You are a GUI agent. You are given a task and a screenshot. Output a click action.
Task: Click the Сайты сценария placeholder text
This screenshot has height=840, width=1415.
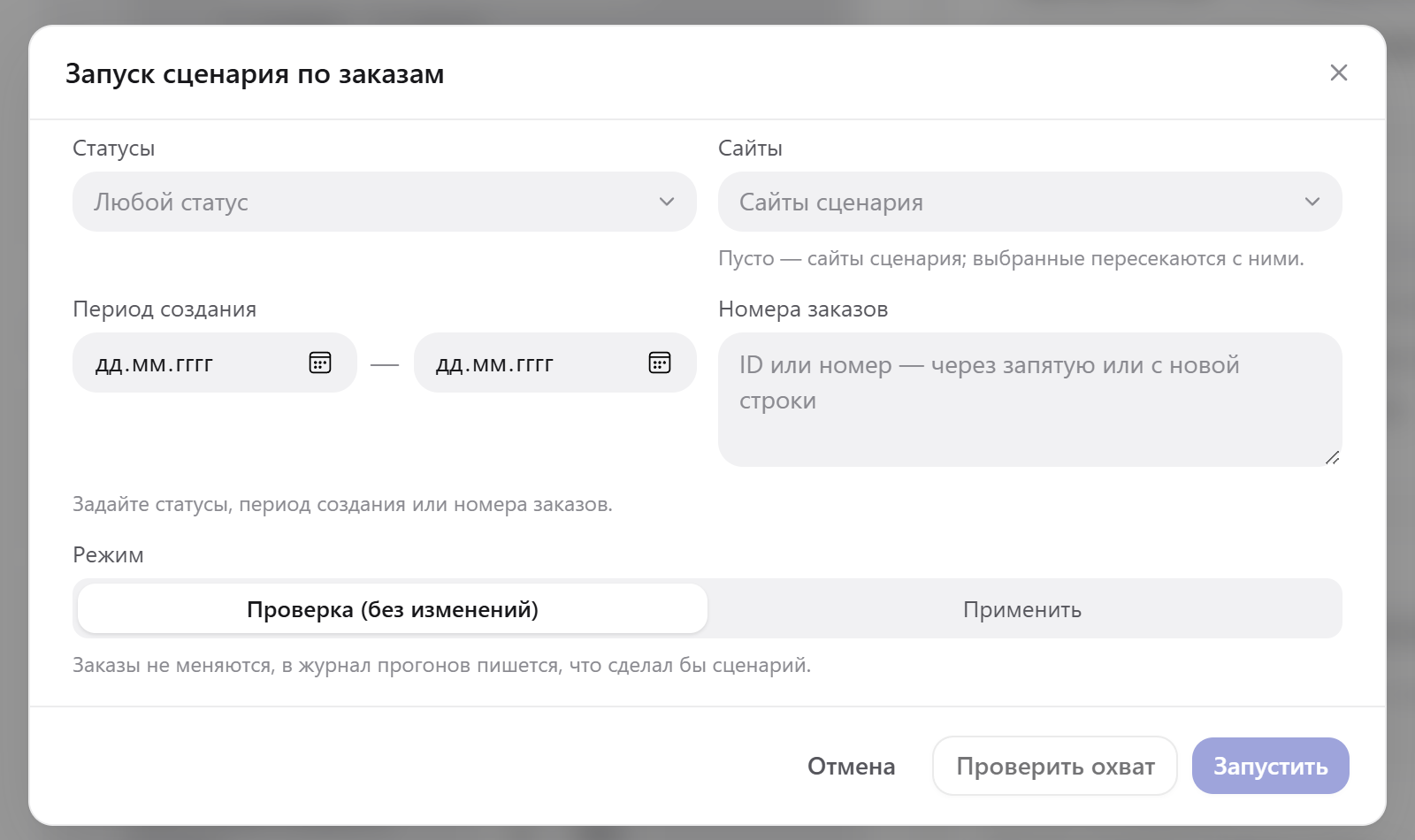(x=831, y=202)
